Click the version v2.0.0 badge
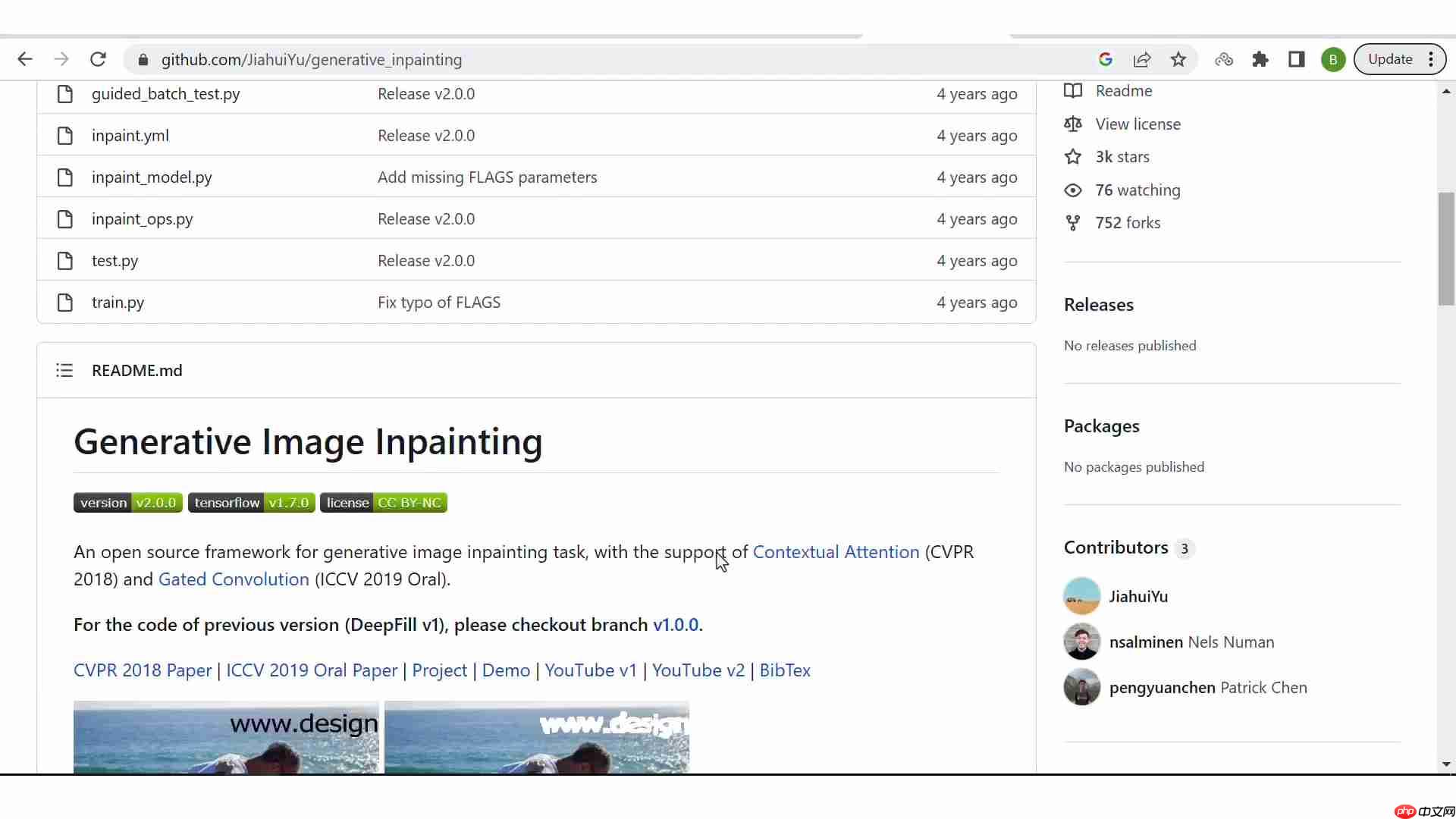The height and width of the screenshot is (819, 1456). [128, 503]
